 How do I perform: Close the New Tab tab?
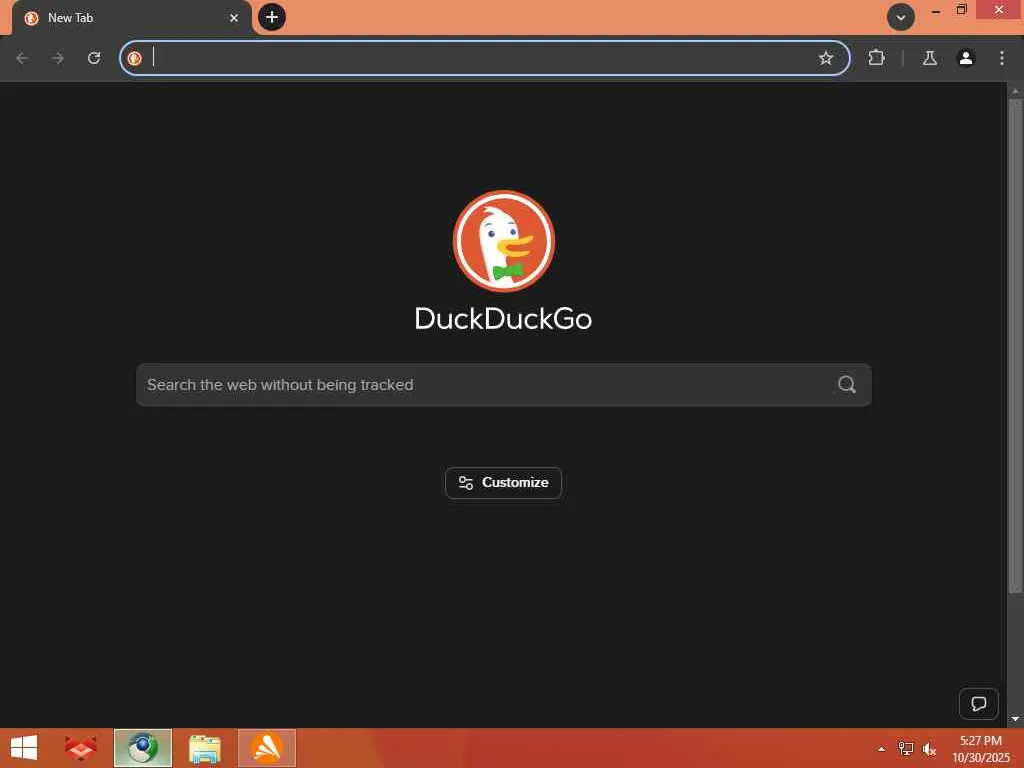click(234, 18)
